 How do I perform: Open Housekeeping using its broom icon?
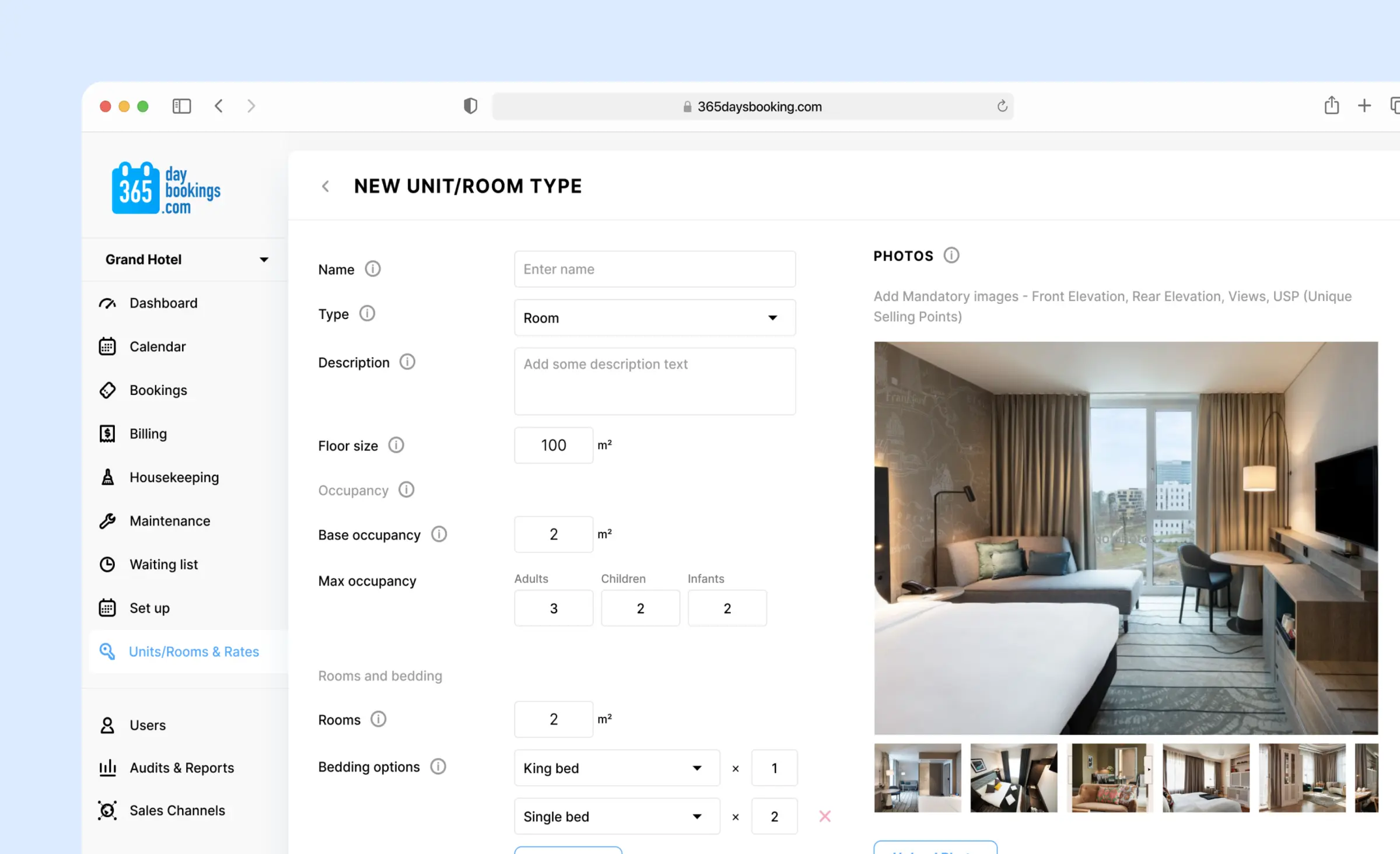pos(107,477)
